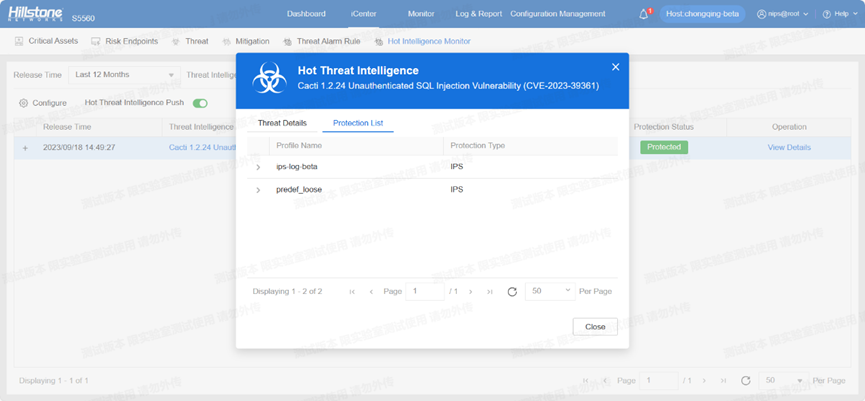Open the Cacti 1.2.24 threat intelligence link
This screenshot has height=401, width=865.
[x=202, y=147]
